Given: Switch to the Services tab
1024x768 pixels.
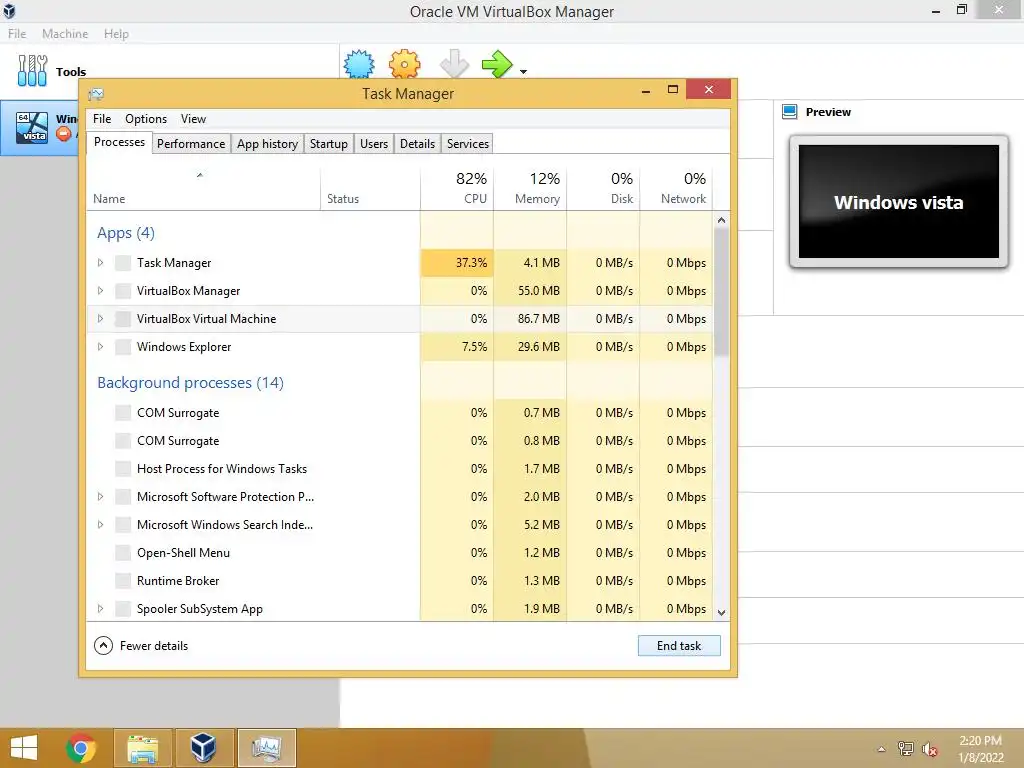Looking at the screenshot, I should click(x=468, y=144).
